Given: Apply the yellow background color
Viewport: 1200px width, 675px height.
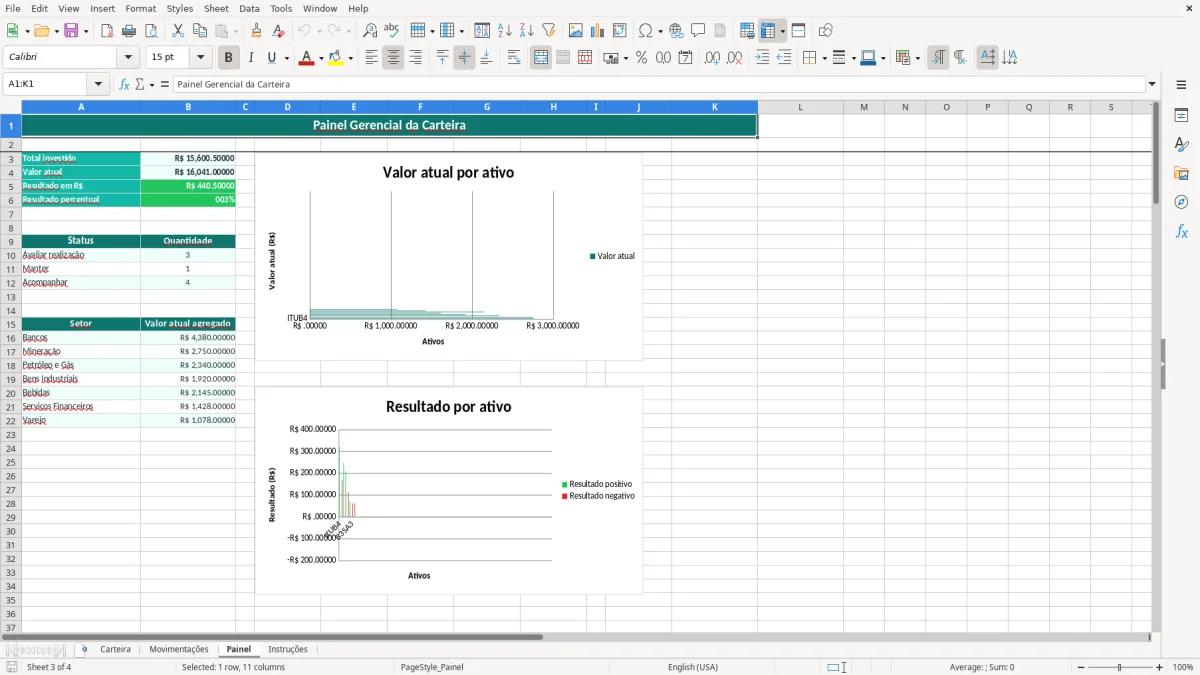Looking at the screenshot, I should pyautogui.click(x=335, y=58).
